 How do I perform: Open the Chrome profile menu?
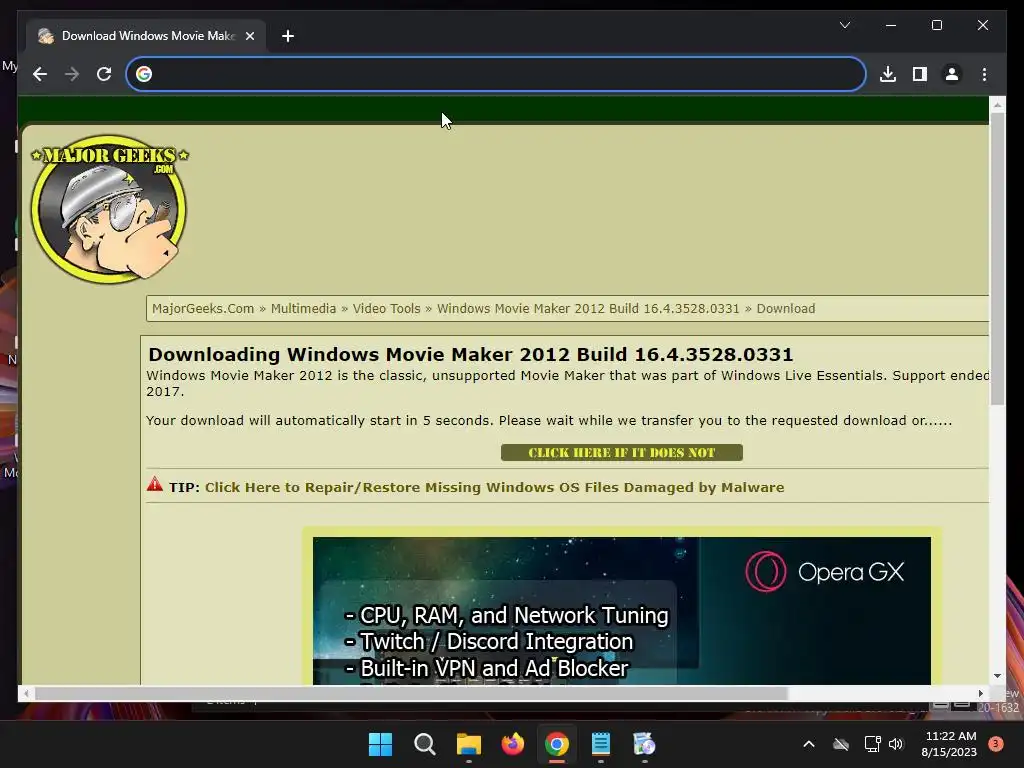952,74
